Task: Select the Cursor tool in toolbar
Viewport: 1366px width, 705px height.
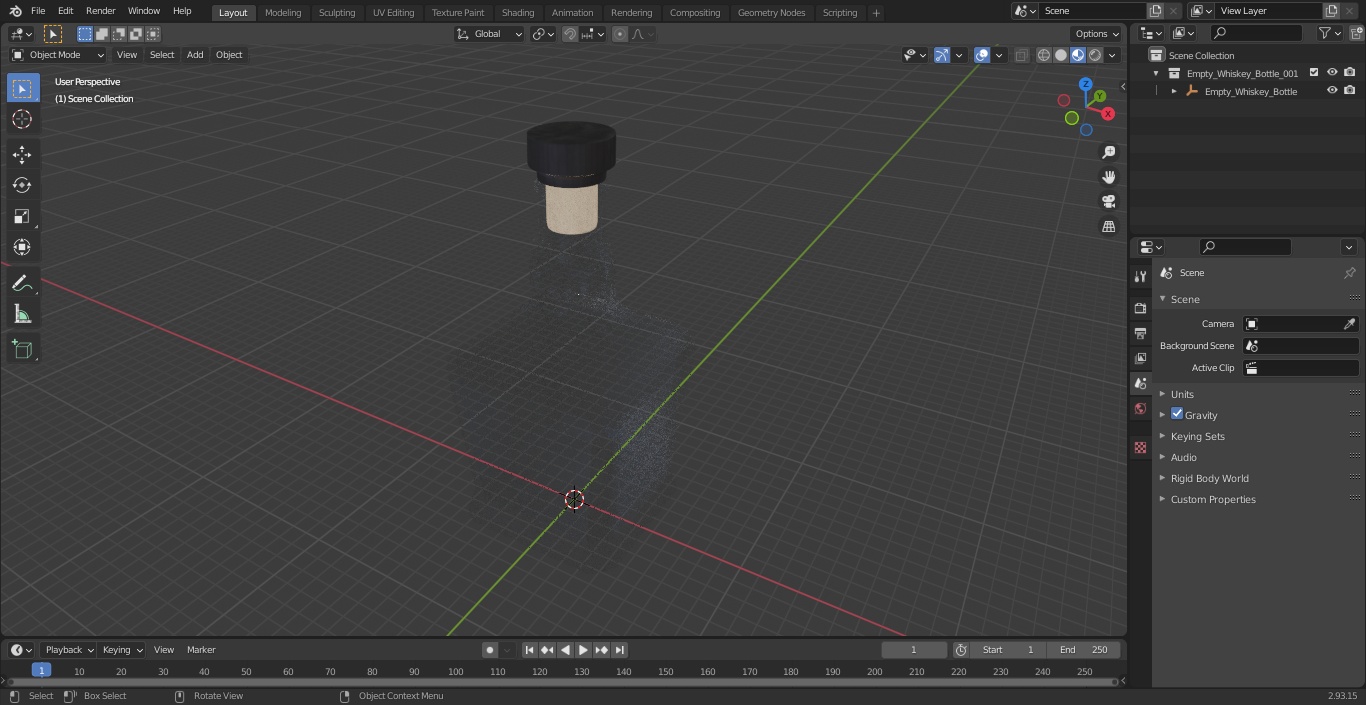Action: 22,119
